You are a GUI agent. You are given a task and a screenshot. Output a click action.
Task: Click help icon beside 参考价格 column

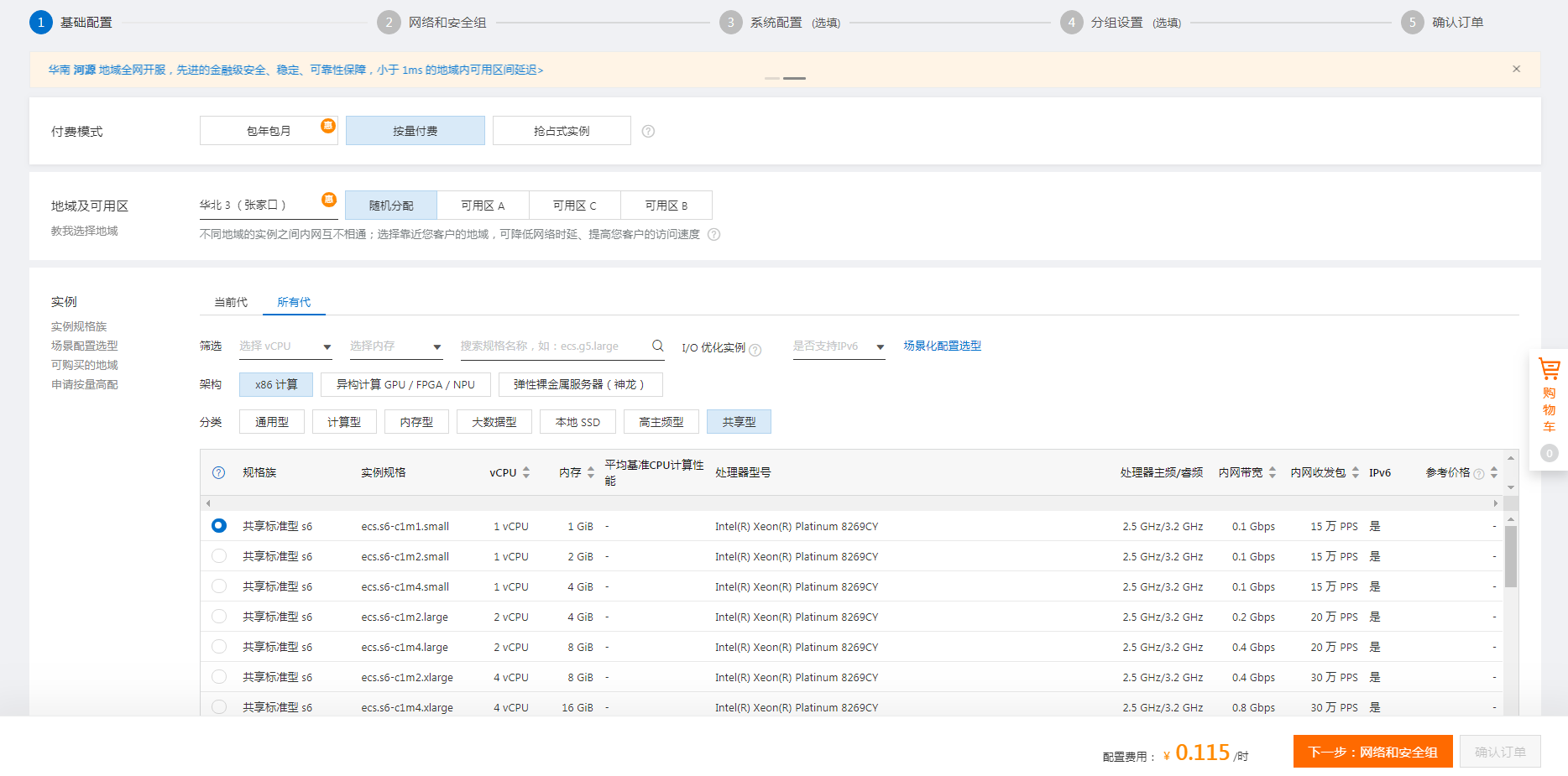(x=1479, y=474)
